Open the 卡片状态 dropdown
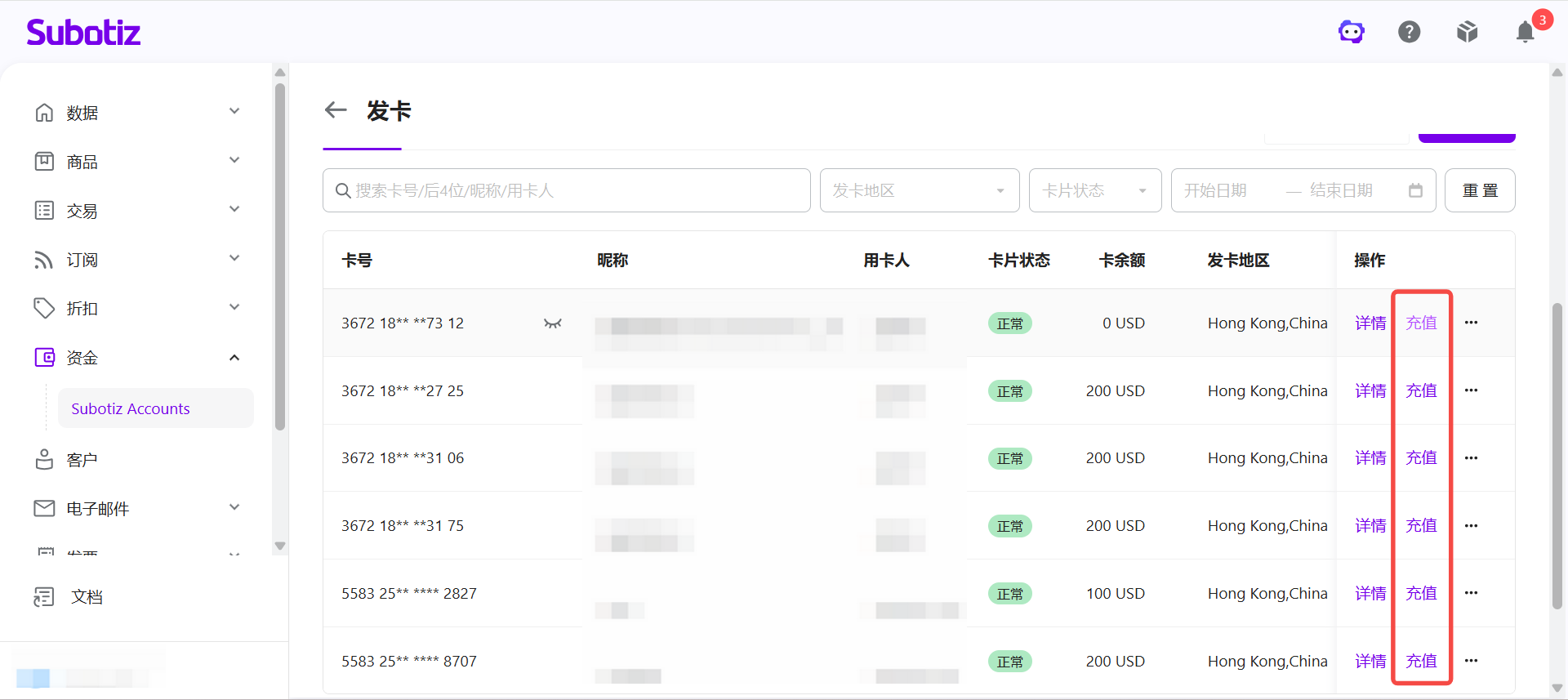 [1095, 190]
